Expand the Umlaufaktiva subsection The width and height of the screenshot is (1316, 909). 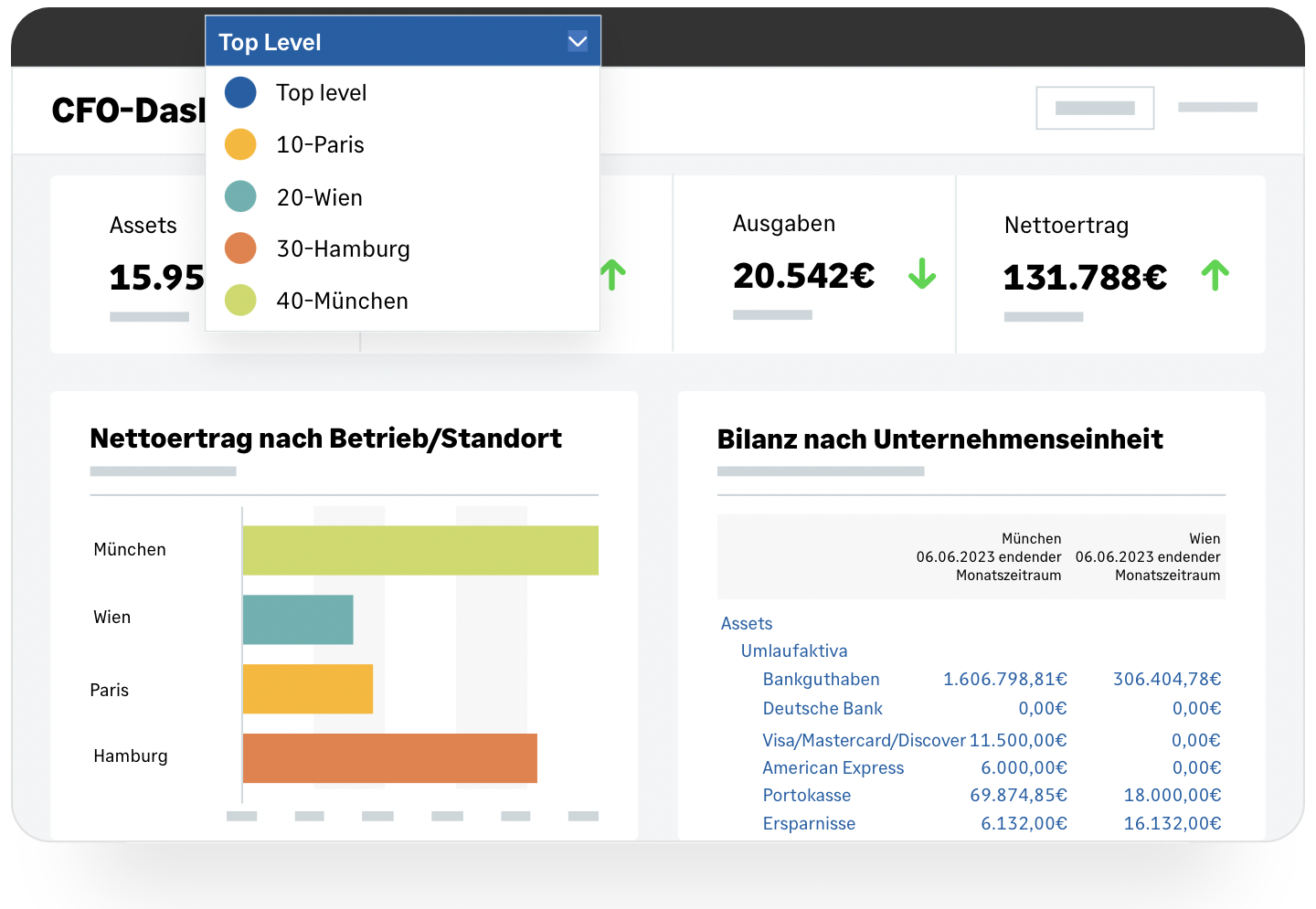coord(793,651)
